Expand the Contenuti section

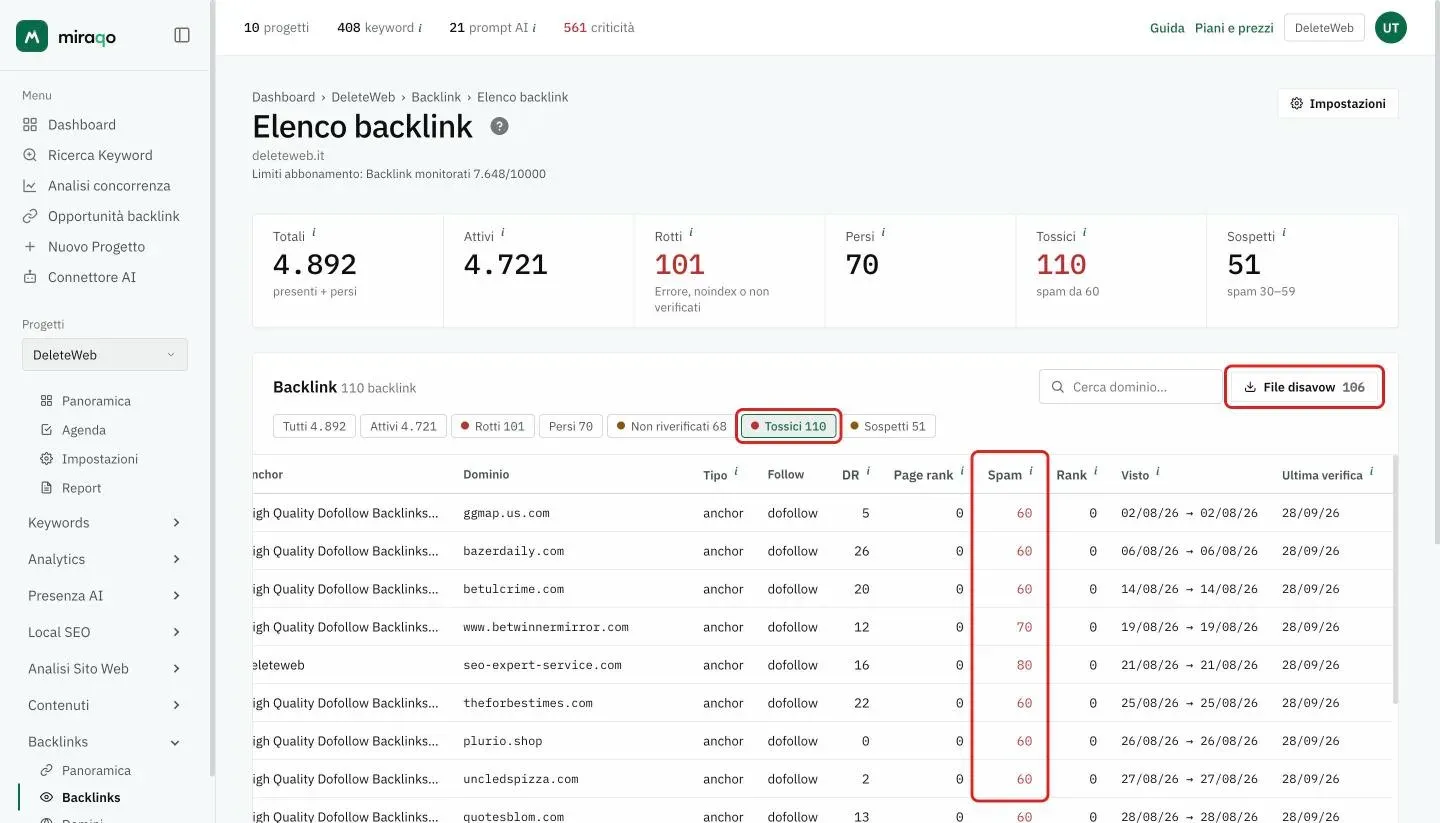[x=105, y=705]
